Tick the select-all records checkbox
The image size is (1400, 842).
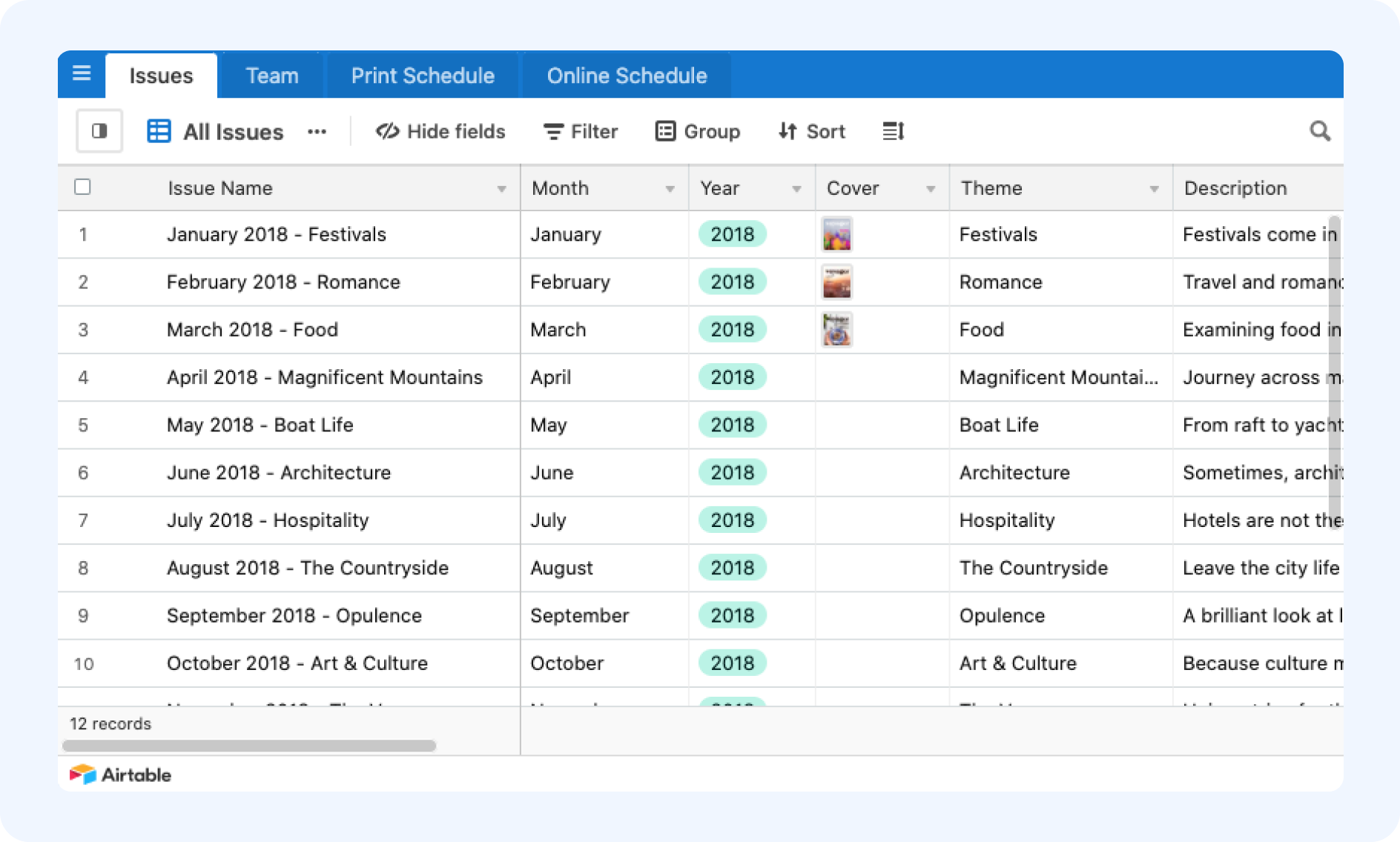(83, 187)
